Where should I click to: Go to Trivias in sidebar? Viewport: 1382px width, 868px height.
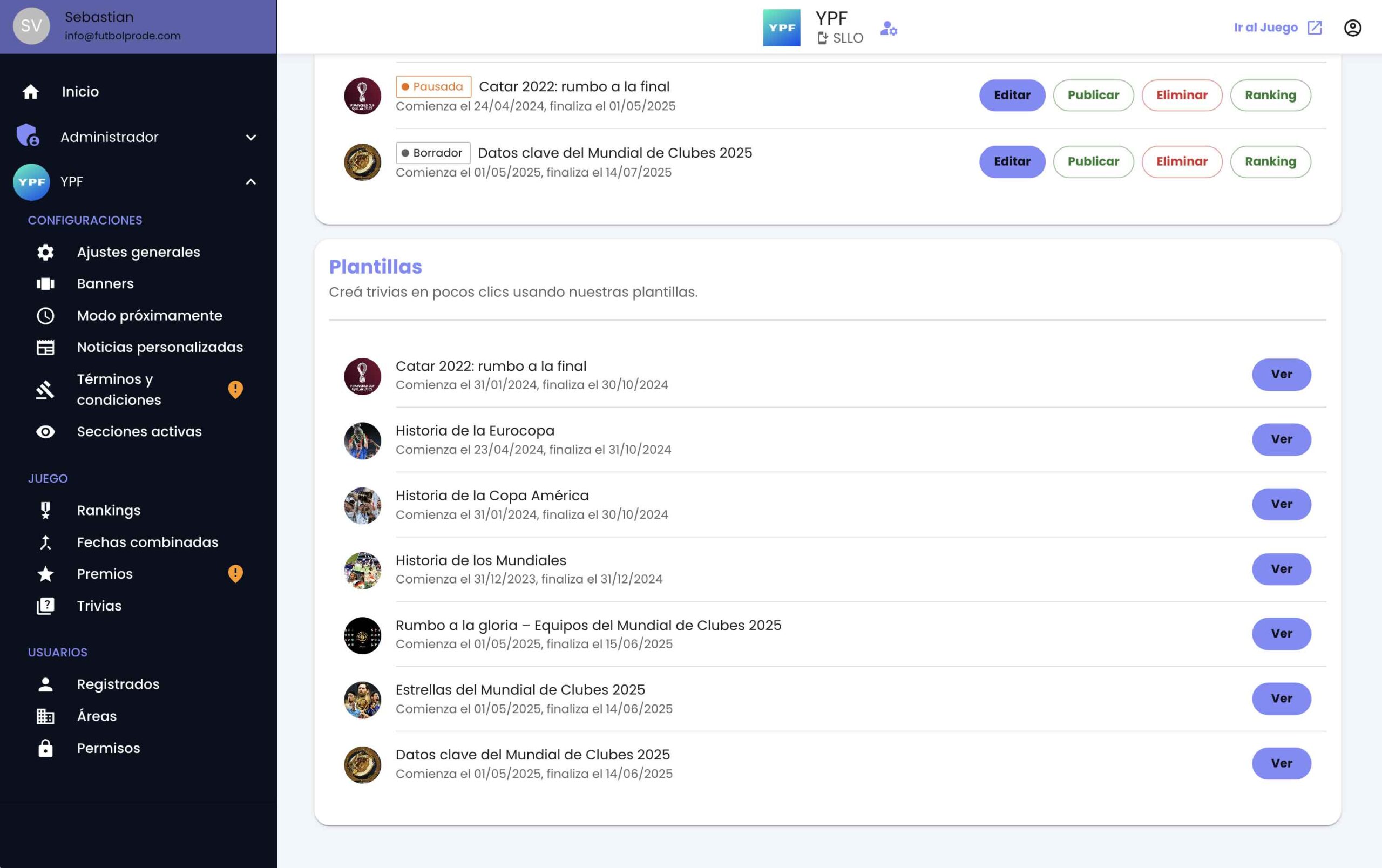coord(99,606)
